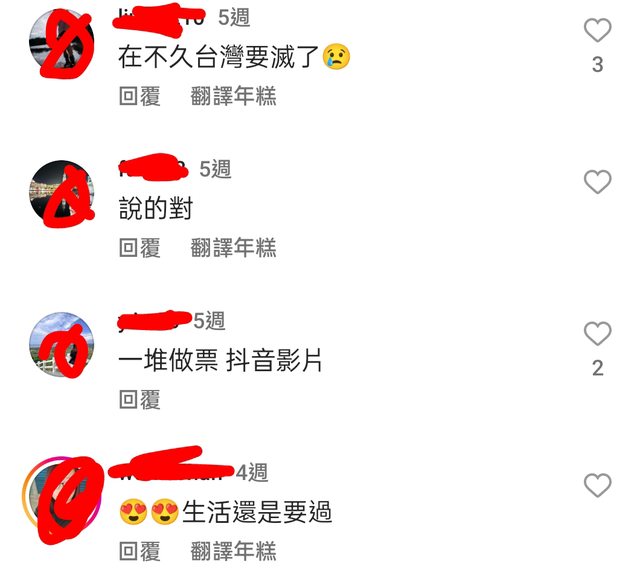Like the comment 說的對

click(x=598, y=182)
